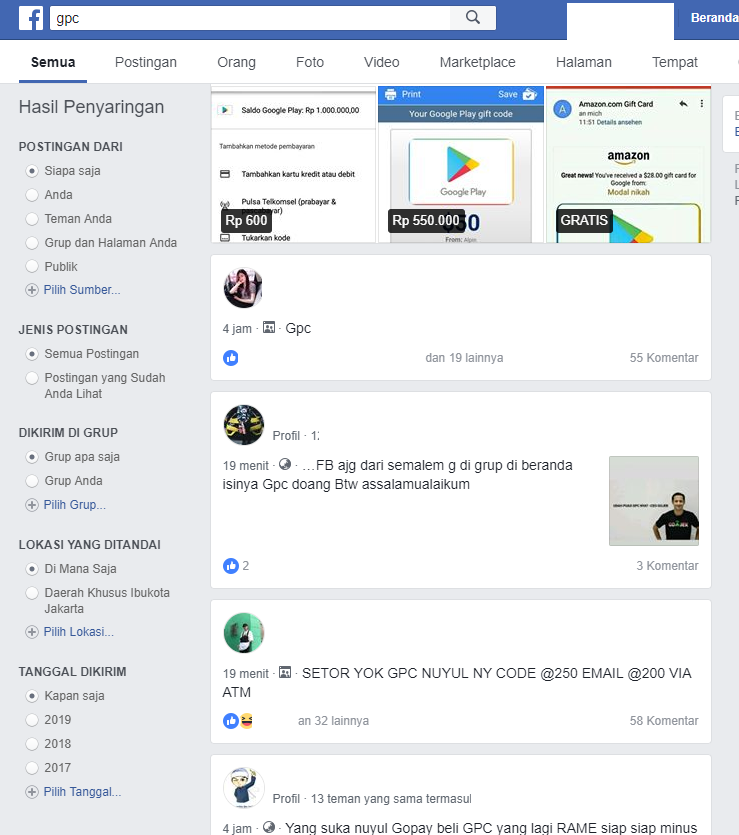The image size is (739, 835).
Task: Click the public globe icon next to 19 menit
Action: coord(285,464)
